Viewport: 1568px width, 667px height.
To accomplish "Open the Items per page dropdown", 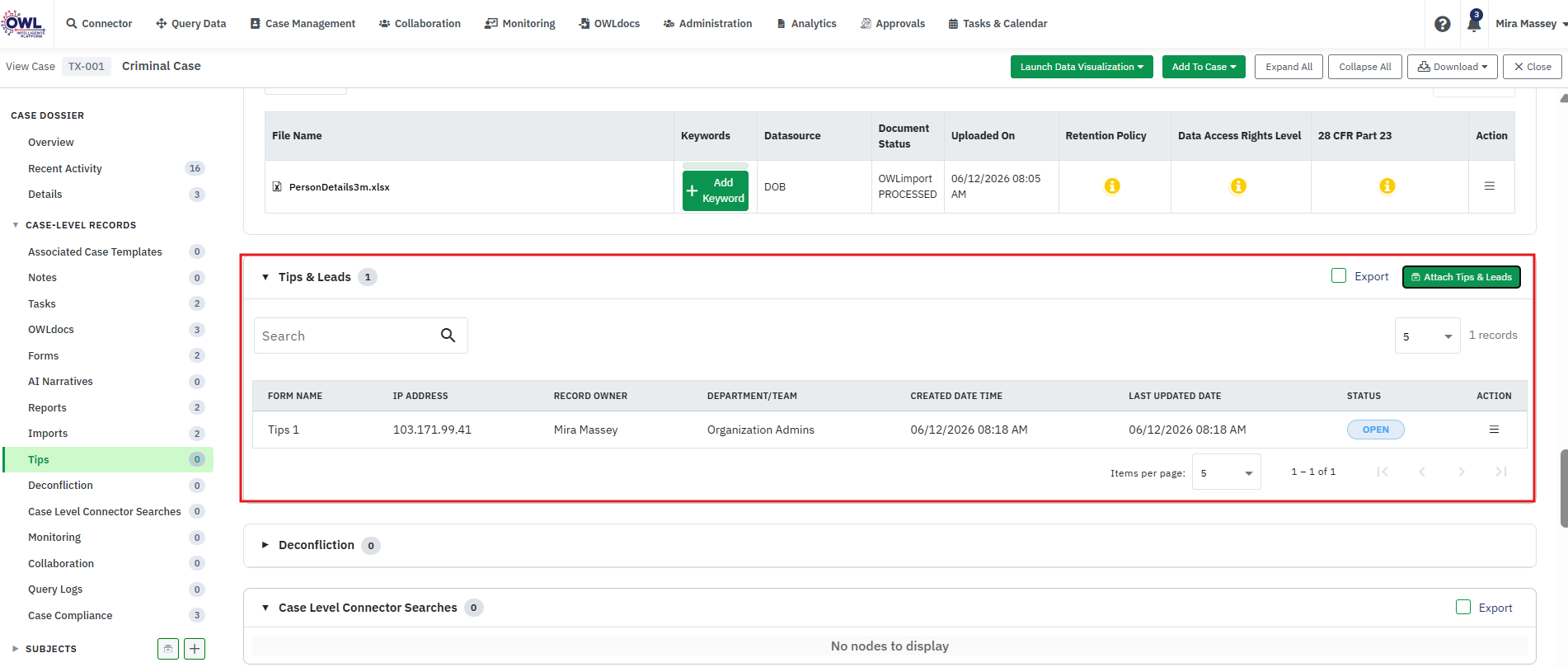I will click(x=1226, y=472).
